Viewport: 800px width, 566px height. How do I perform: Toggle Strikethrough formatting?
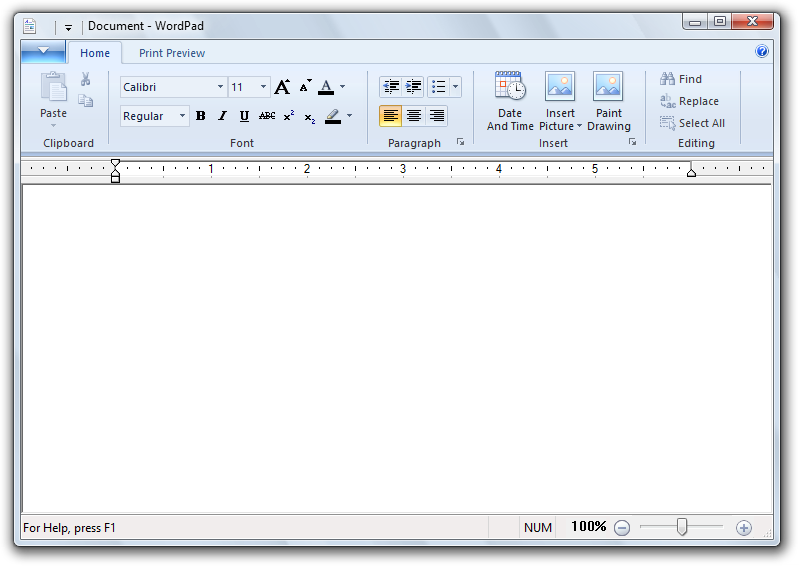coord(267,116)
